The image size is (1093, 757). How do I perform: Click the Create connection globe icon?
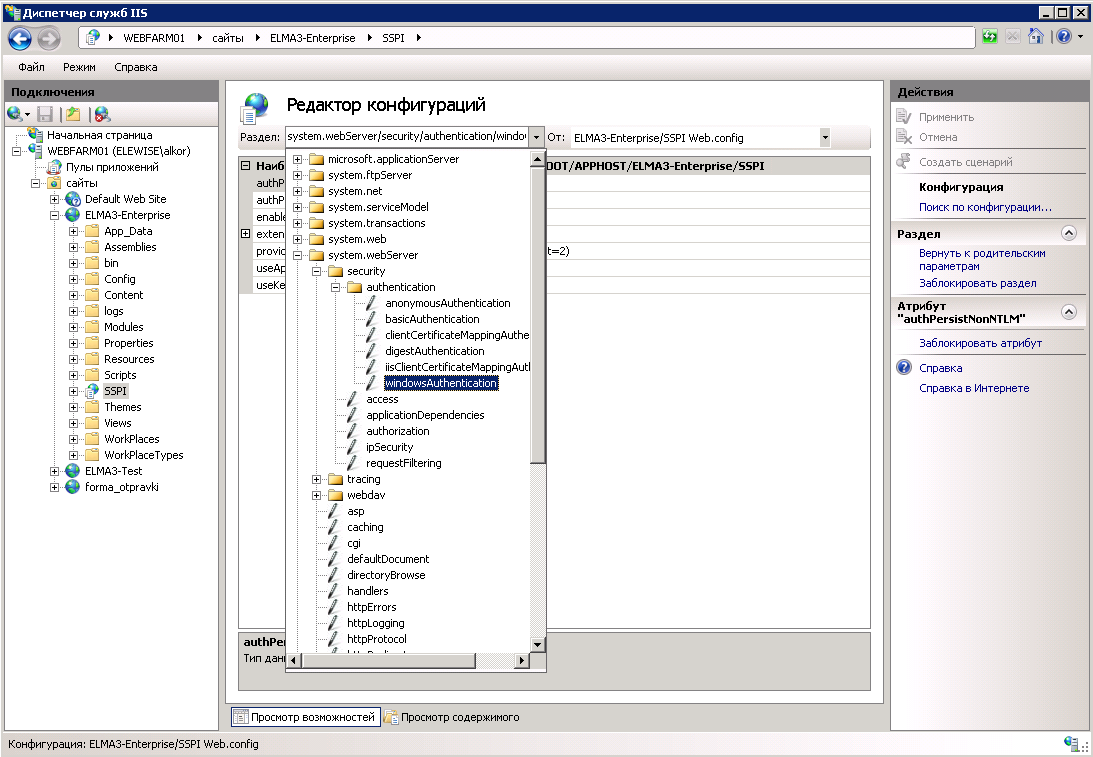coord(15,114)
